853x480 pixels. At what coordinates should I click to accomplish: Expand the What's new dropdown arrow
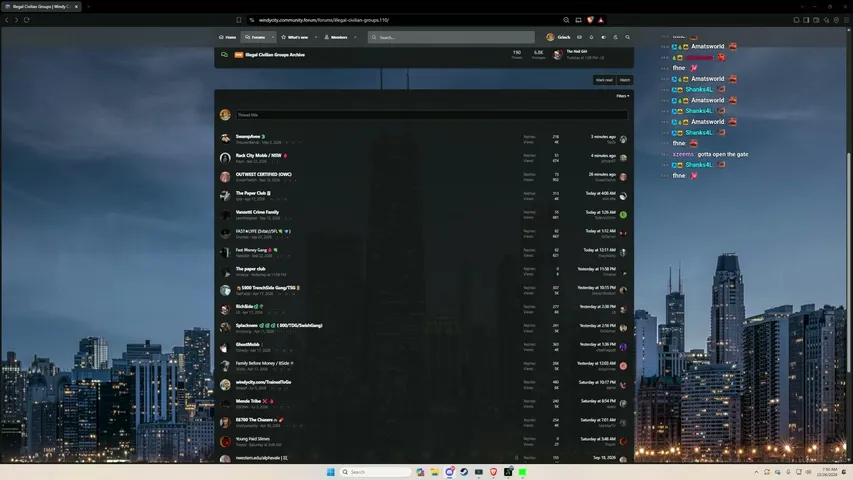[x=316, y=37]
